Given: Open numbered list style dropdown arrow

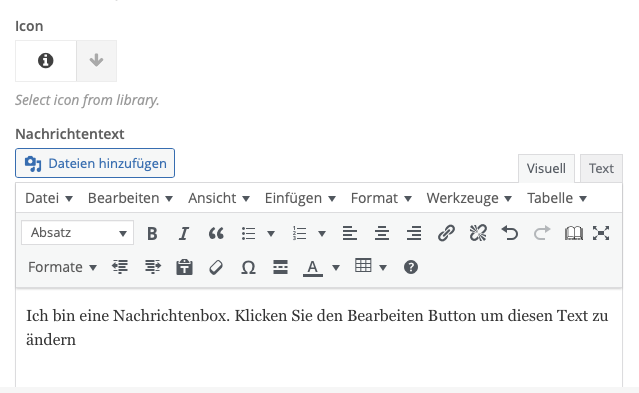Looking at the screenshot, I should [322, 233].
